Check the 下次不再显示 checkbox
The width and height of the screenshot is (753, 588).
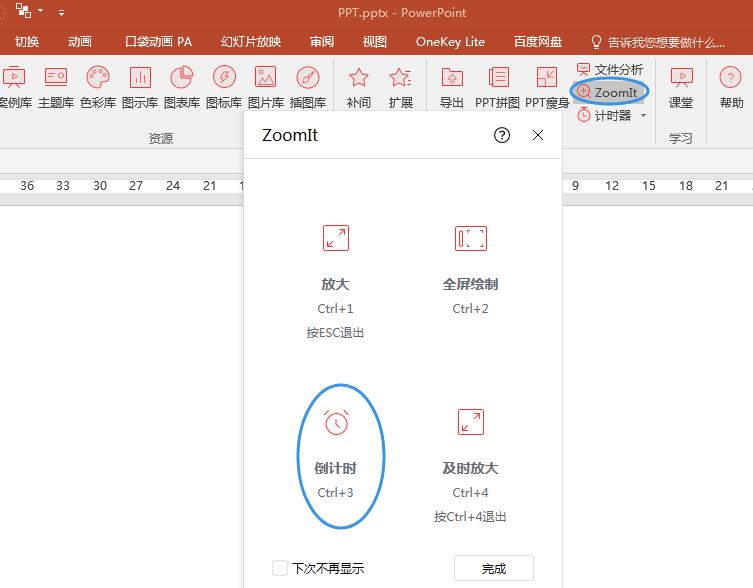[281, 568]
